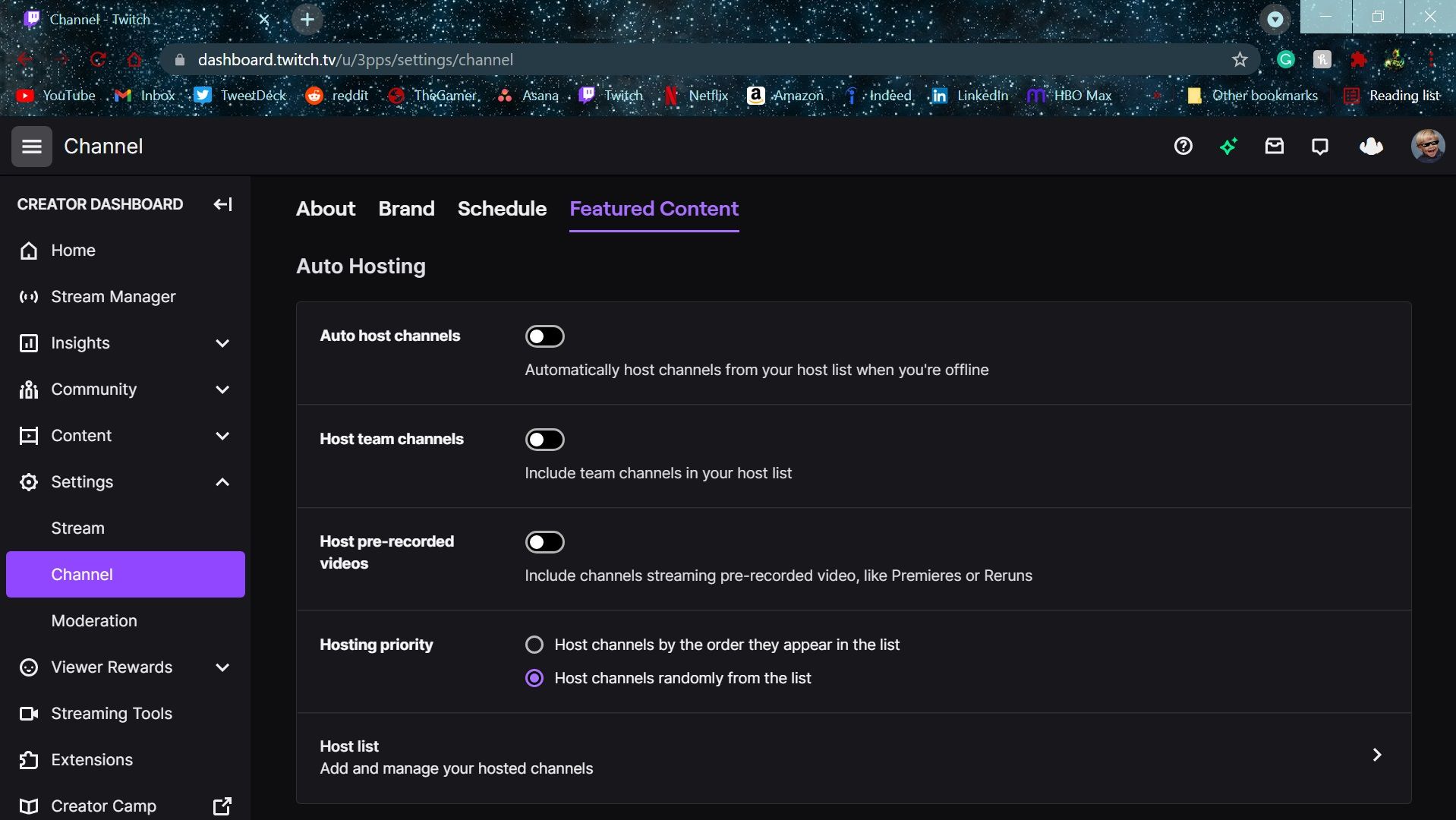Open the Brand settings tab
1456x820 pixels.
pos(406,209)
